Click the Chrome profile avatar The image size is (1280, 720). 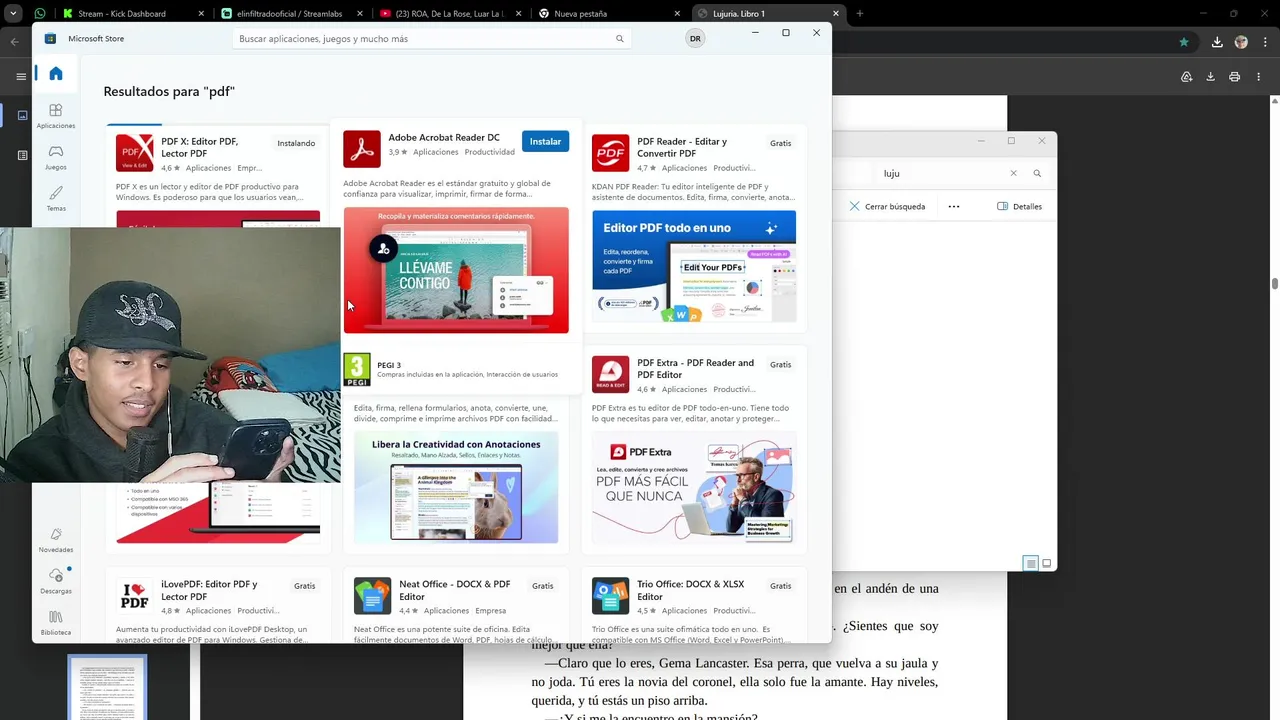(x=1241, y=42)
